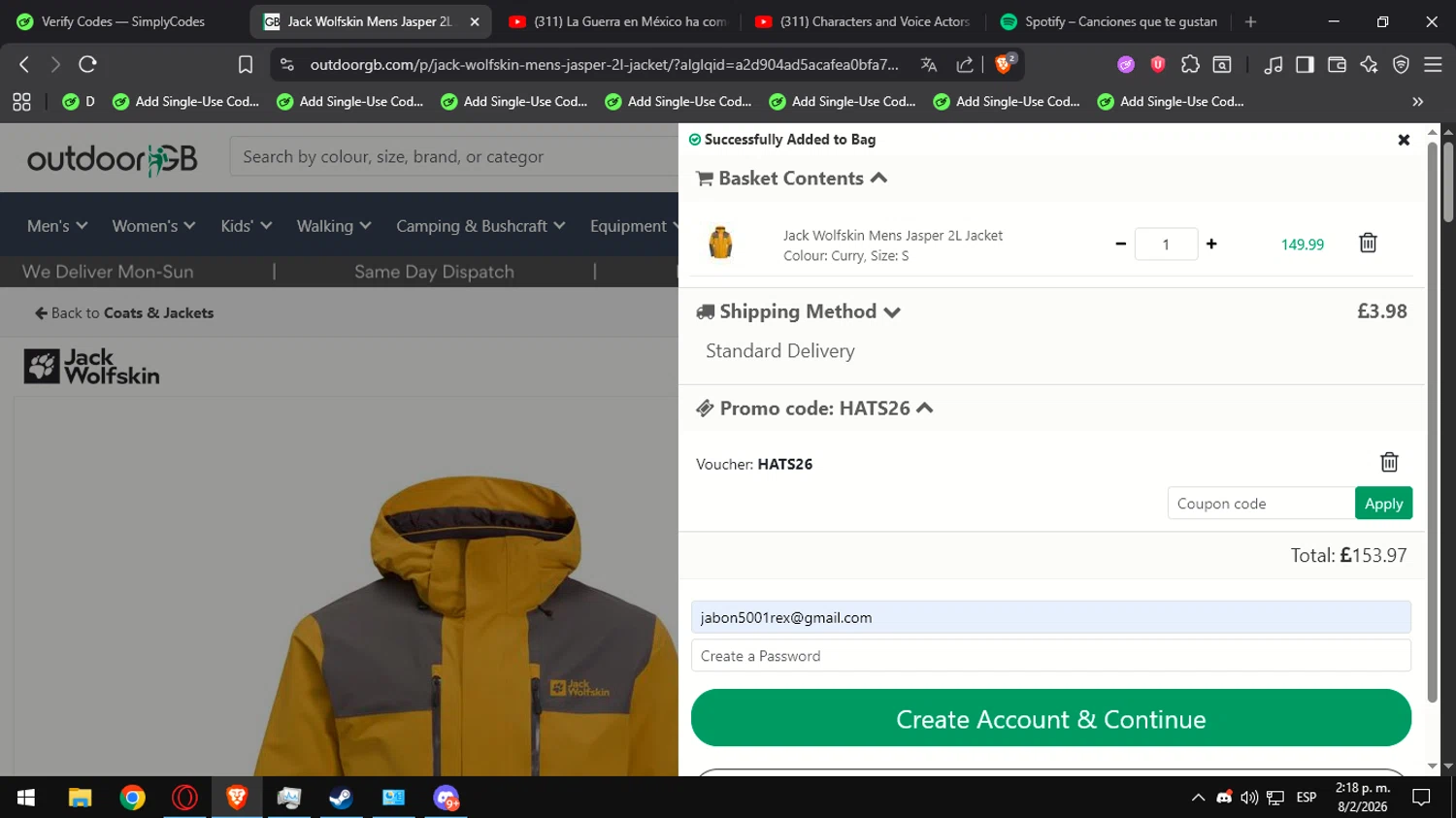The height and width of the screenshot is (818, 1456).
Task: Click Create a Password field
Action: click(x=1050, y=656)
